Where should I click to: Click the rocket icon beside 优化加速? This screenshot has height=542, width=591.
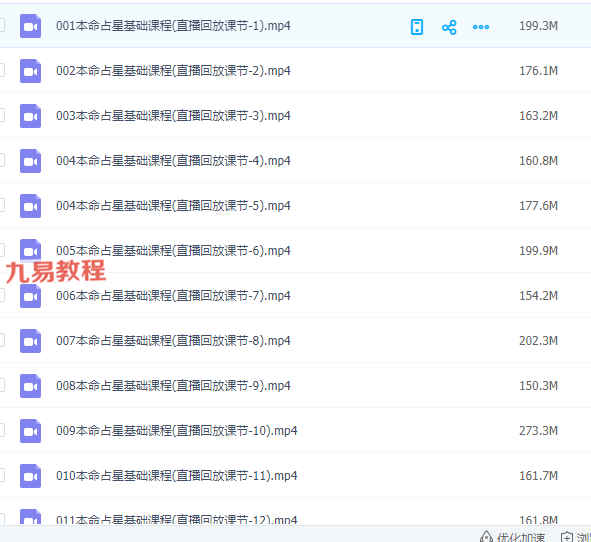click(486, 537)
